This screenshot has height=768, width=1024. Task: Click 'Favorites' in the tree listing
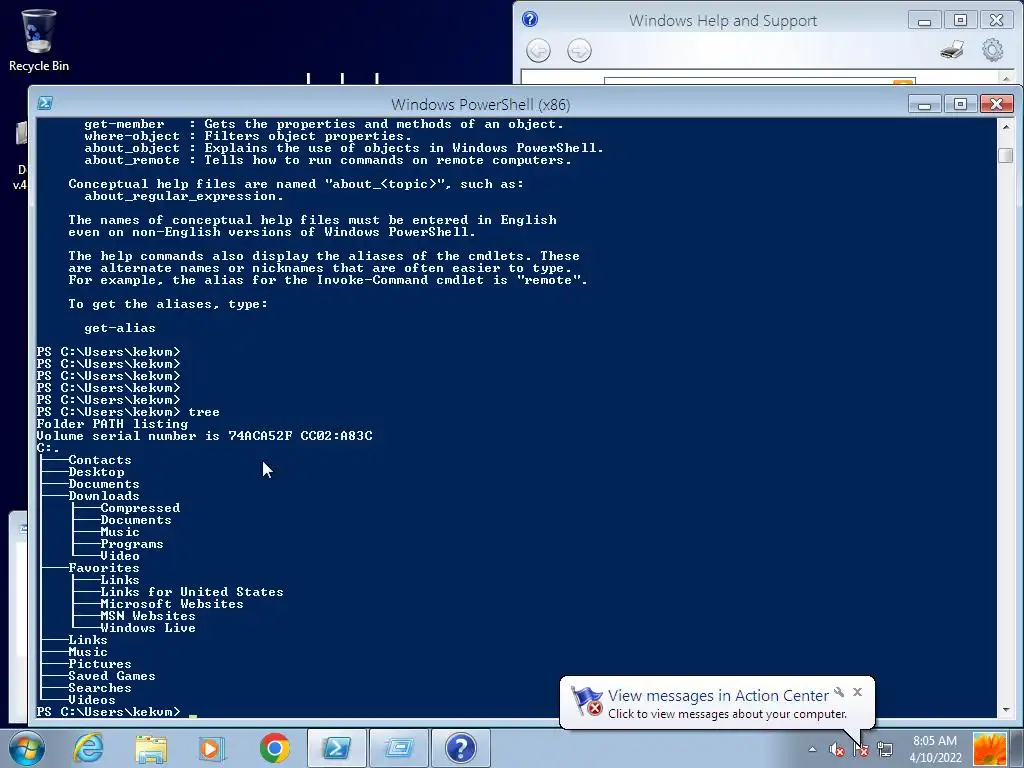click(x=104, y=568)
